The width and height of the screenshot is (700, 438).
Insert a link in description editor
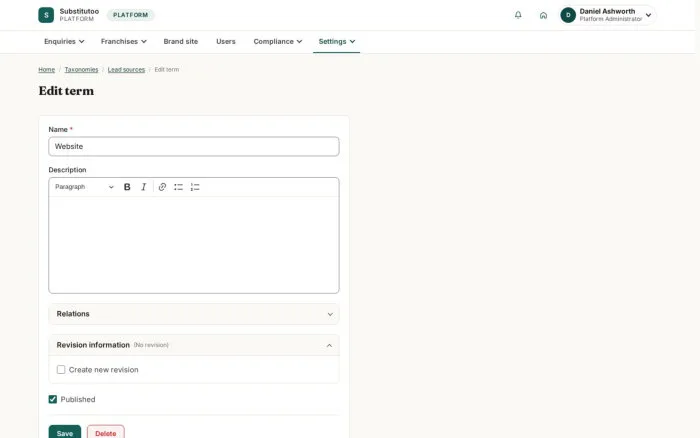[x=162, y=187]
